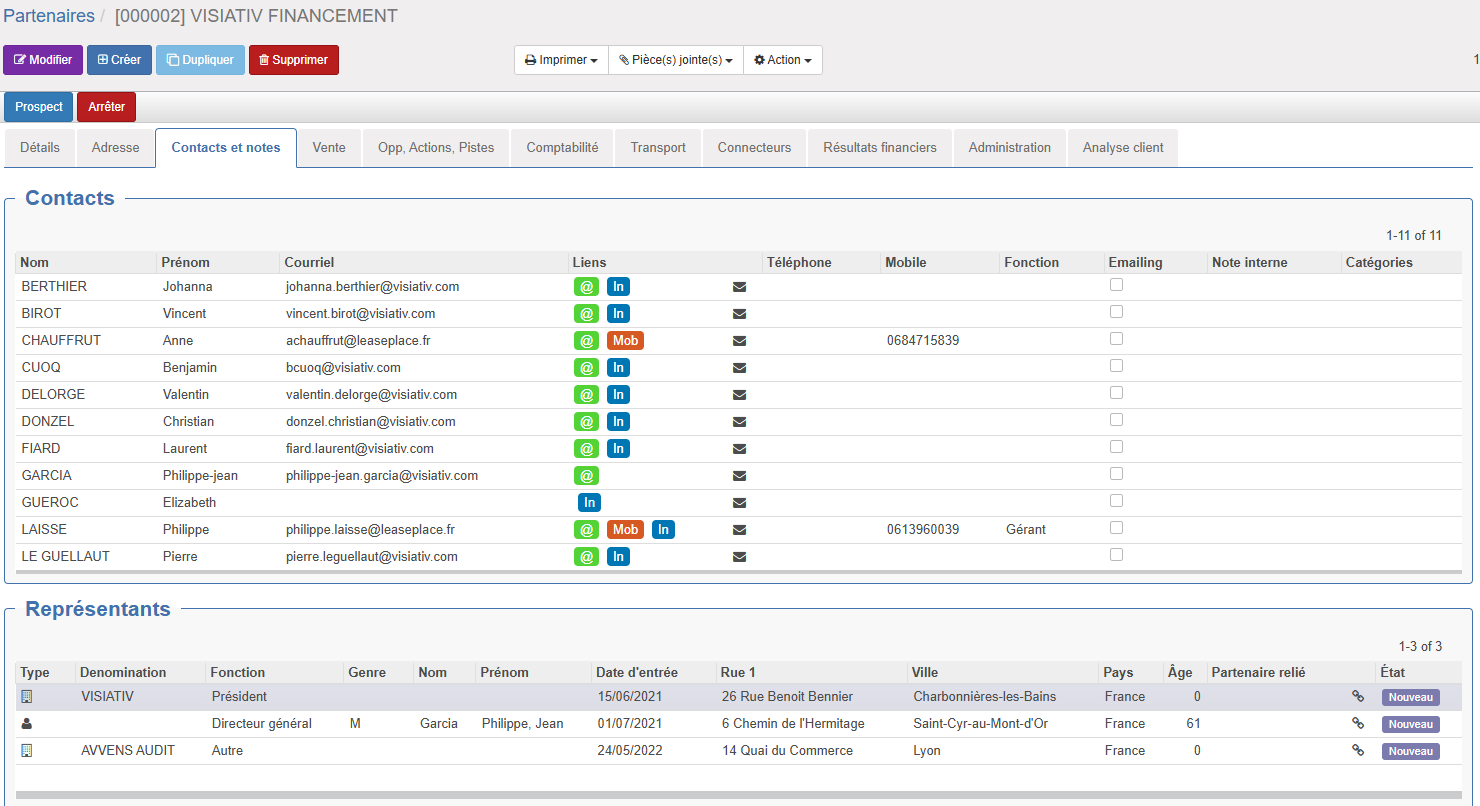This screenshot has height=806, width=1480.
Task: Switch to the Comptabilité tab
Action: [x=562, y=148]
